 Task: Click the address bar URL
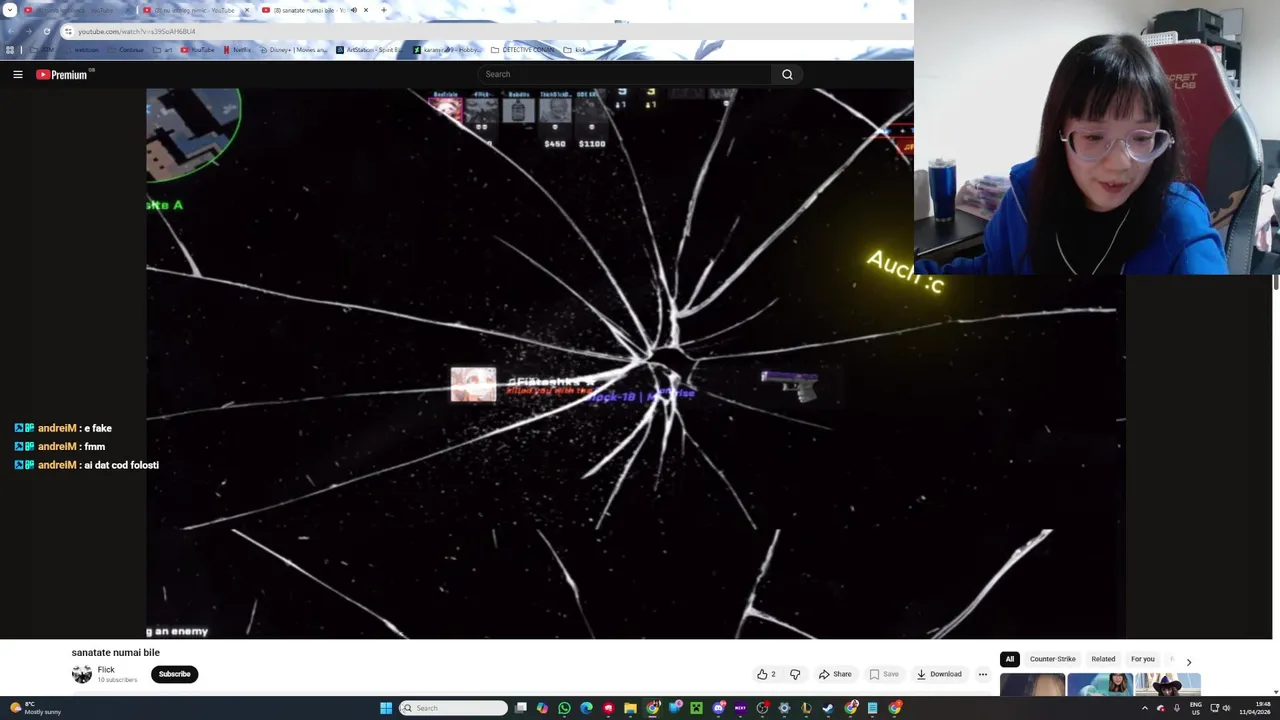tap(137, 31)
